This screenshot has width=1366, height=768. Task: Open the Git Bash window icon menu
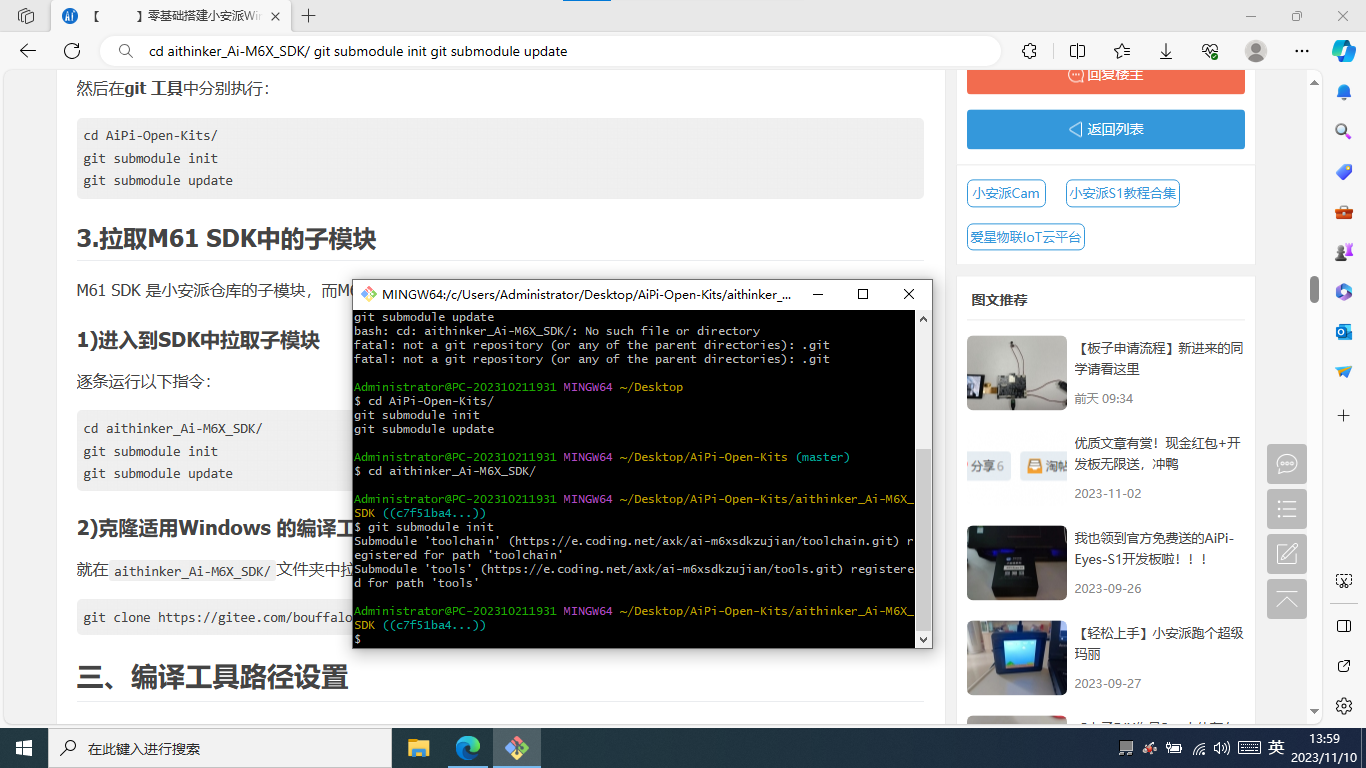369,294
